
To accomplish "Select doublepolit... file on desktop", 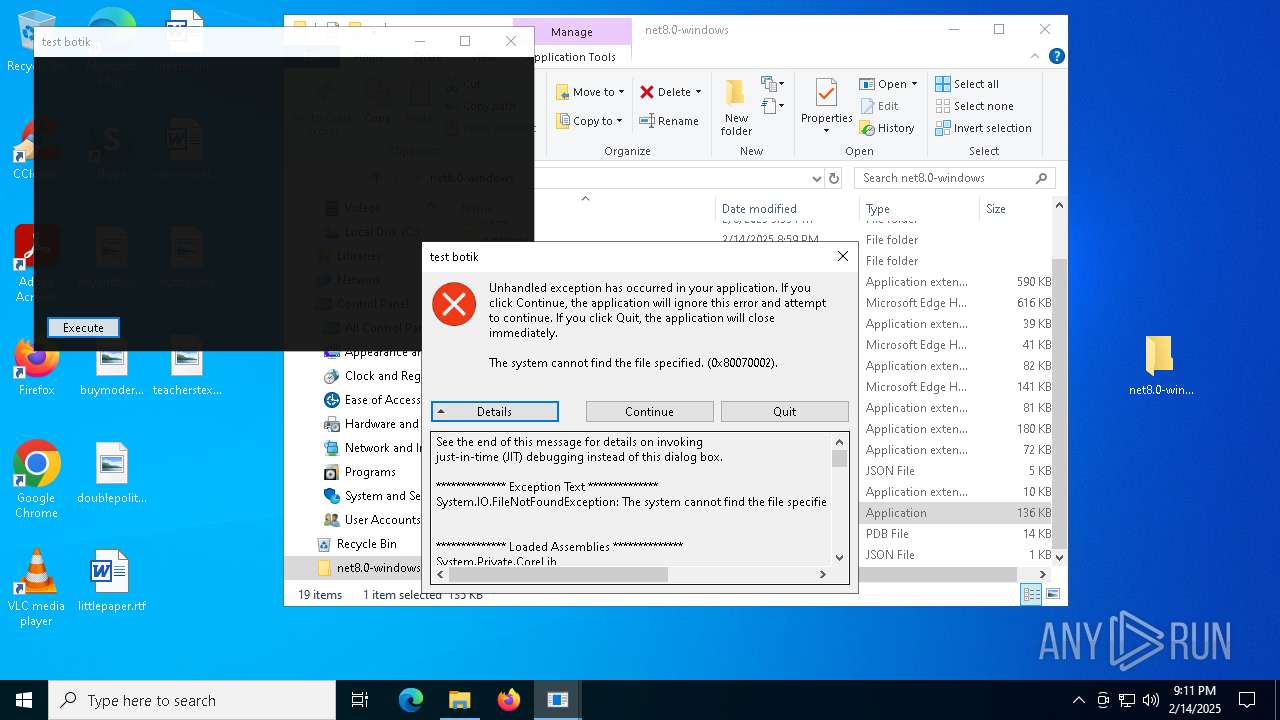I will tap(111, 474).
